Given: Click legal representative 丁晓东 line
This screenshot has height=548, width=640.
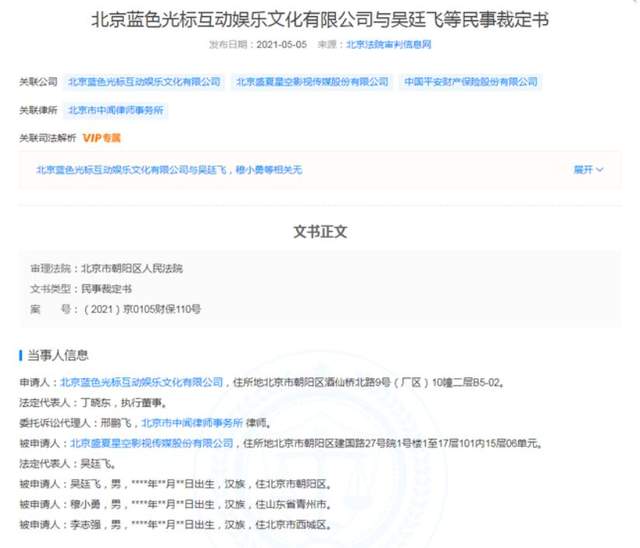Looking at the screenshot, I should (x=93, y=403).
